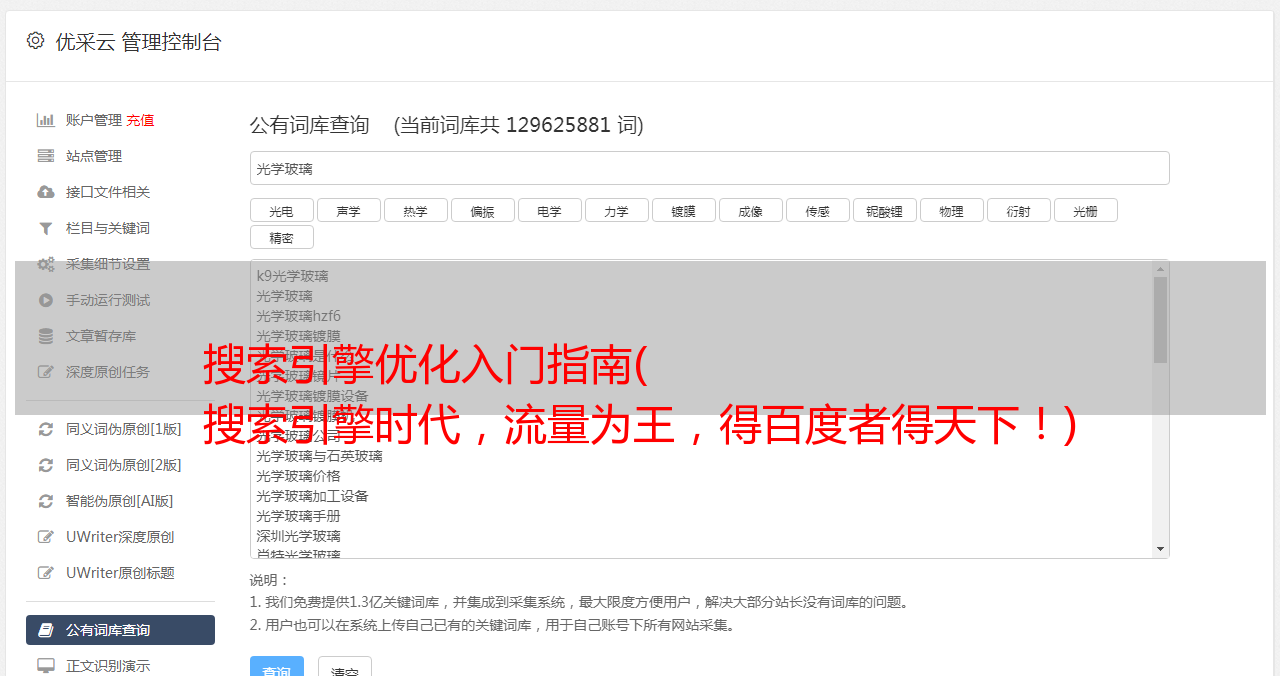1280x676 pixels.
Task: Select k9光学玻璃 in the results list
Action: pyautogui.click(x=292, y=276)
